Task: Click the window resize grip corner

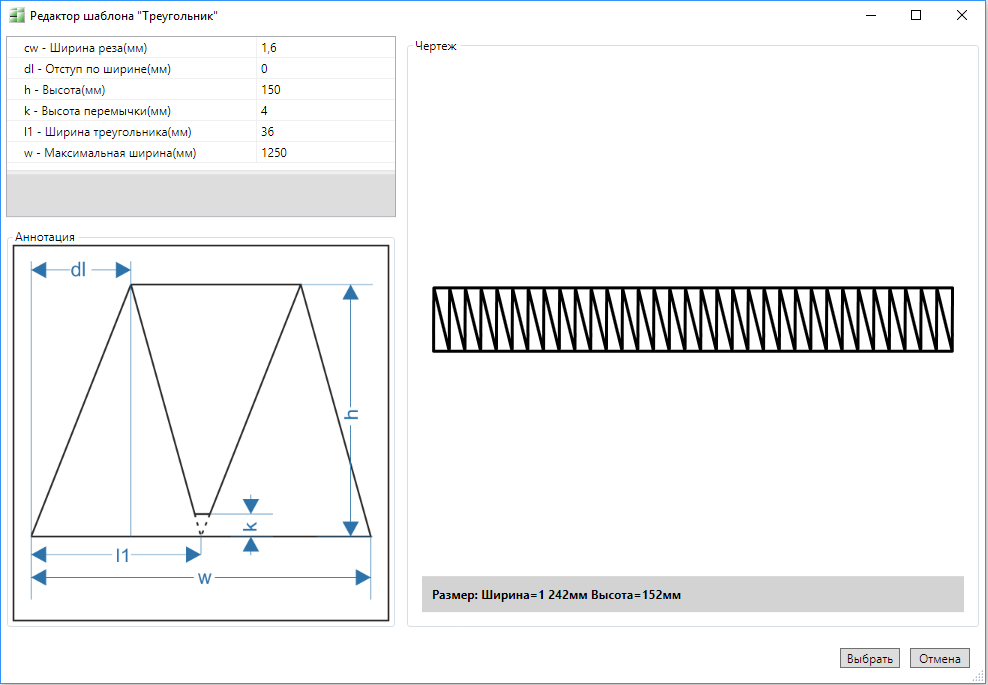Action: (x=979, y=676)
